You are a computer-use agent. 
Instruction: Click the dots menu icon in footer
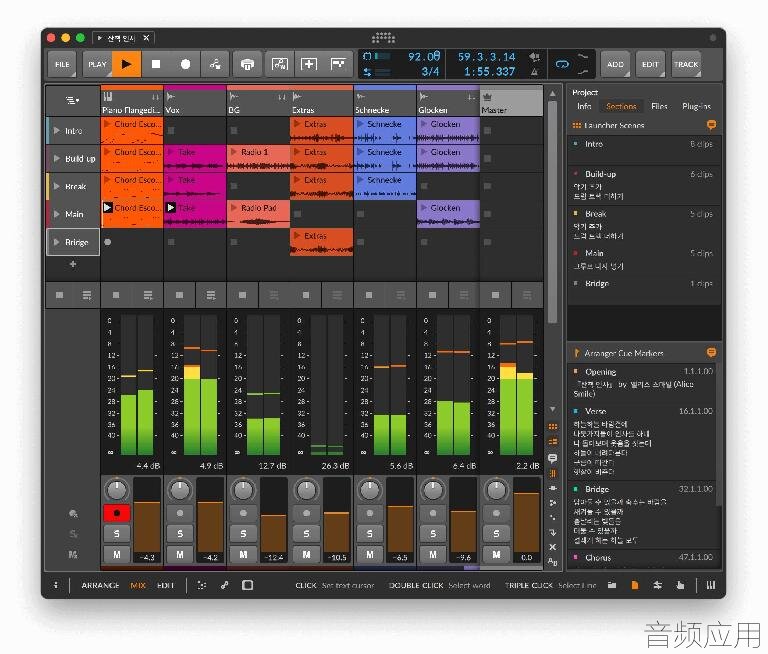tap(202, 585)
